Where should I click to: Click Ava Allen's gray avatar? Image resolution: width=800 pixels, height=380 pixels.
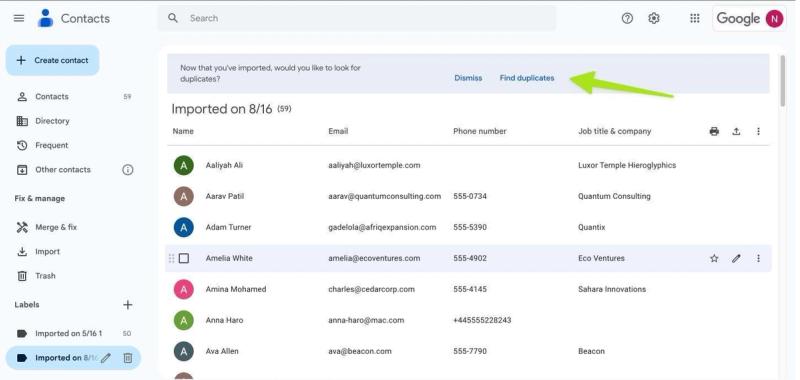[184, 351]
